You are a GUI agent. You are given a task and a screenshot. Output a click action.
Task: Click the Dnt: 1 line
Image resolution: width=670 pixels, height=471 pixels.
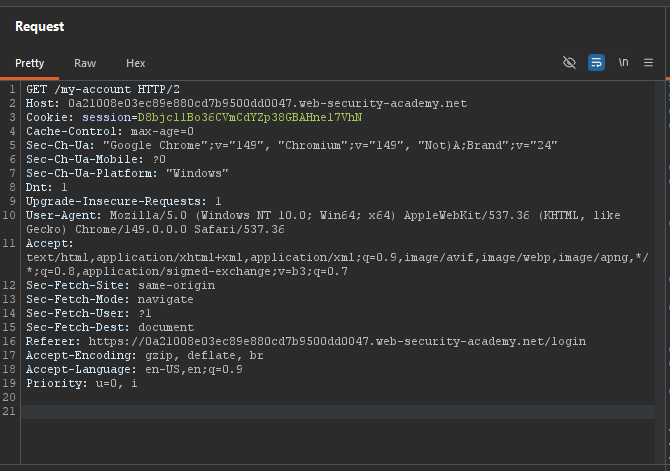click(x=47, y=187)
